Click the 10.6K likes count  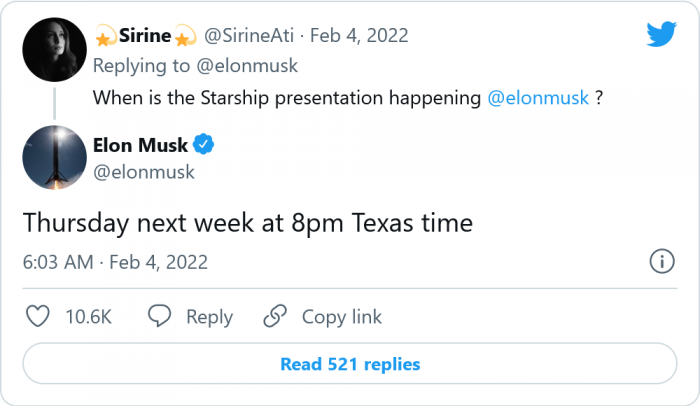(88, 317)
